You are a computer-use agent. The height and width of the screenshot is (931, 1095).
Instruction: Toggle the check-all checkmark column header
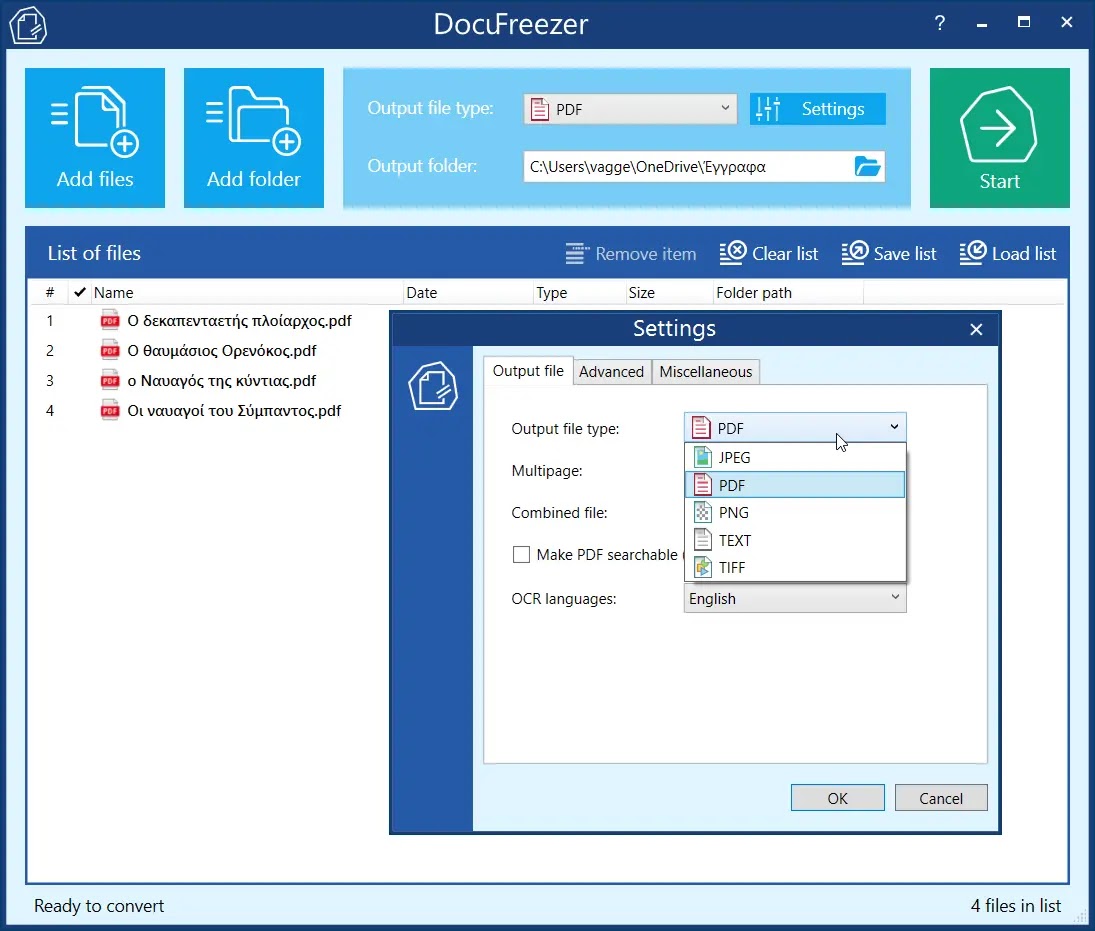tap(80, 292)
